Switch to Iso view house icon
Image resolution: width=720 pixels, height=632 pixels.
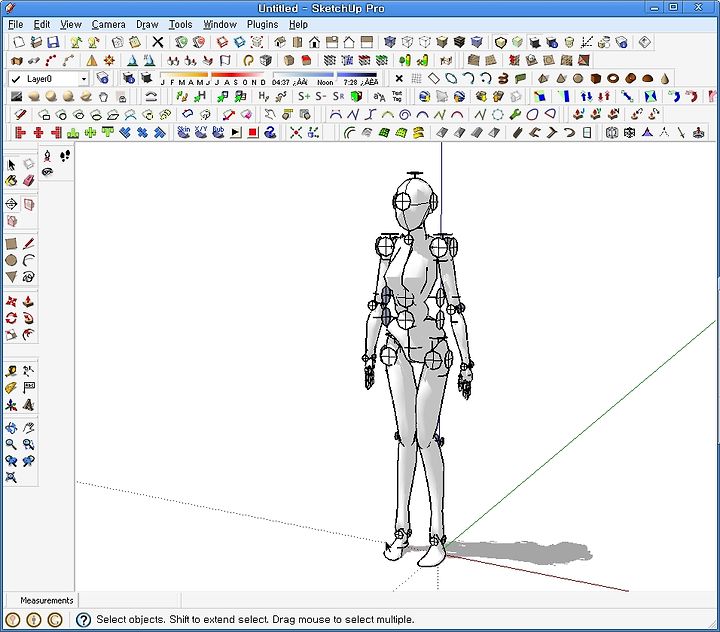[x=280, y=42]
